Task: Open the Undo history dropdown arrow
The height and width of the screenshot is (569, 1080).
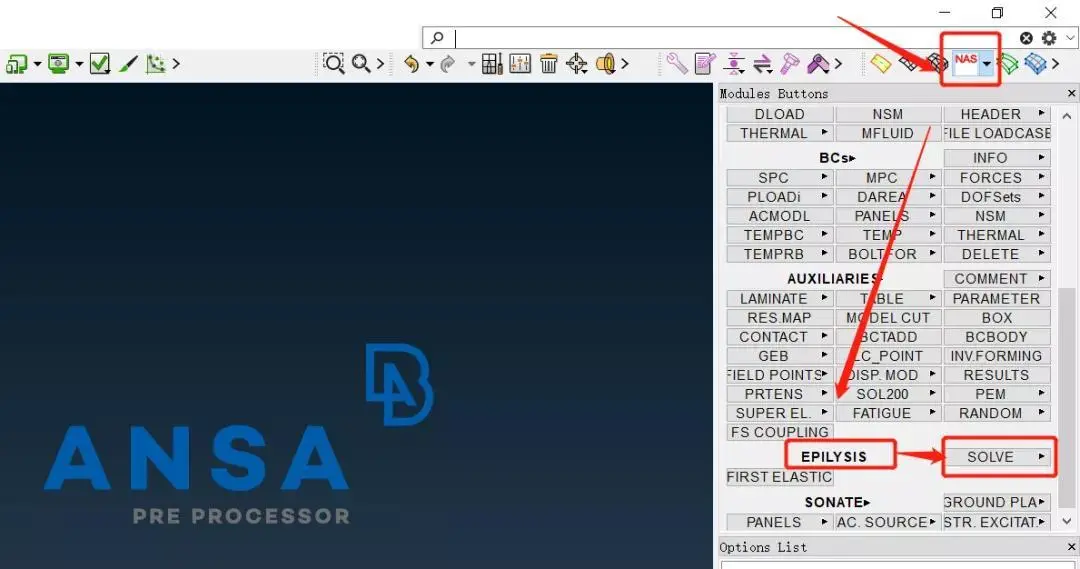Action: pyautogui.click(x=430, y=64)
